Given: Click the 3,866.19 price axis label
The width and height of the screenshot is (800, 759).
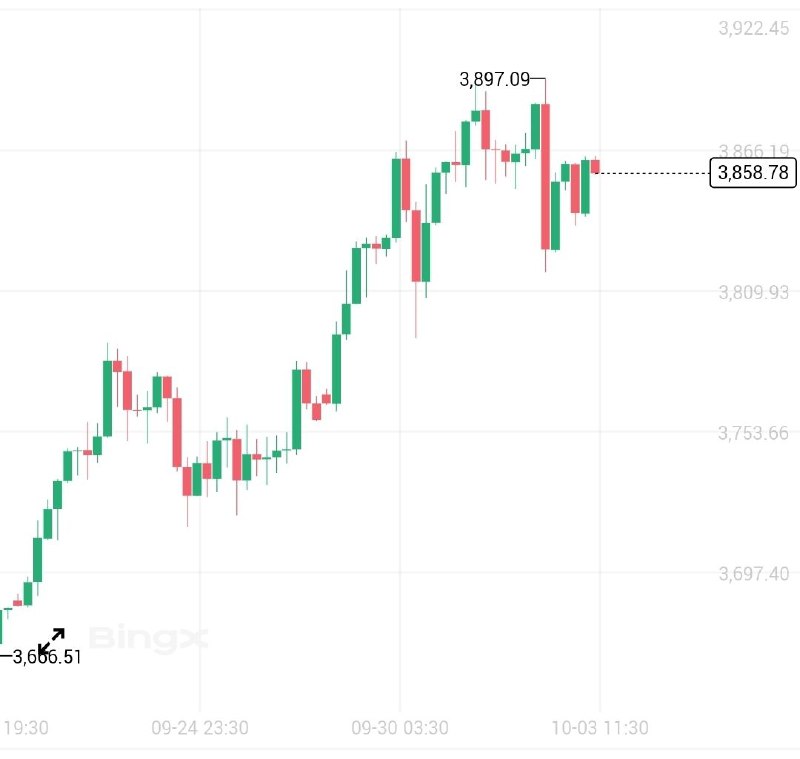Looking at the screenshot, I should pos(753,151).
